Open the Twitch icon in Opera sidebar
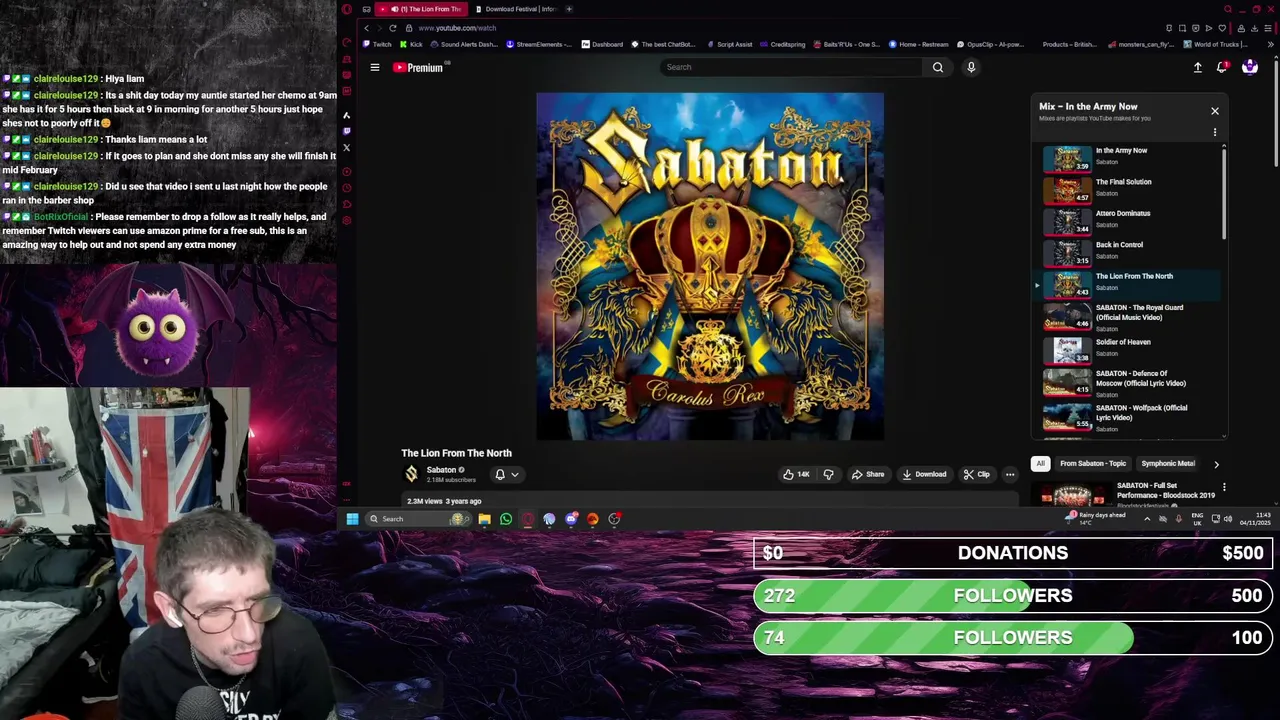This screenshot has width=1280, height=720. click(x=347, y=131)
